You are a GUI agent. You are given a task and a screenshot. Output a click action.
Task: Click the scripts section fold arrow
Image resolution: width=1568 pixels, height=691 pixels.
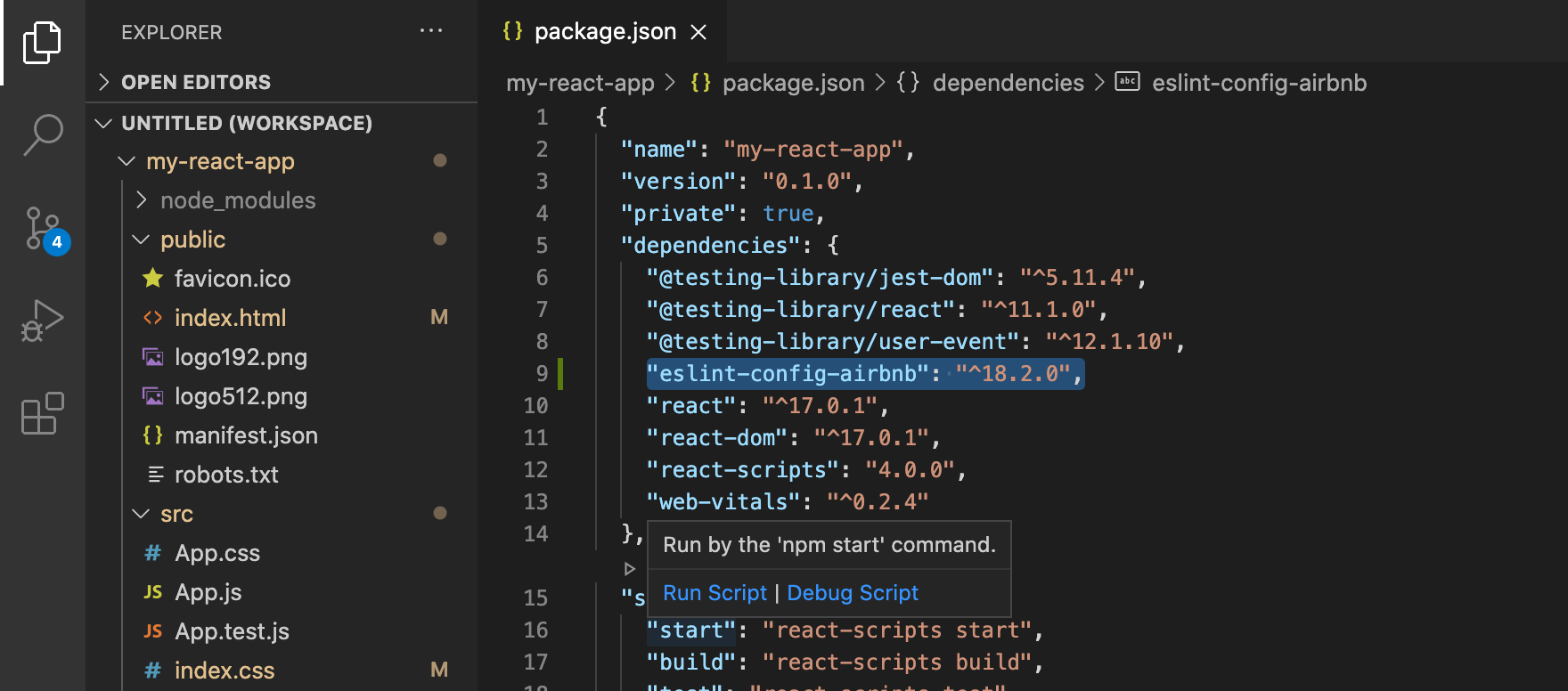tap(630, 568)
